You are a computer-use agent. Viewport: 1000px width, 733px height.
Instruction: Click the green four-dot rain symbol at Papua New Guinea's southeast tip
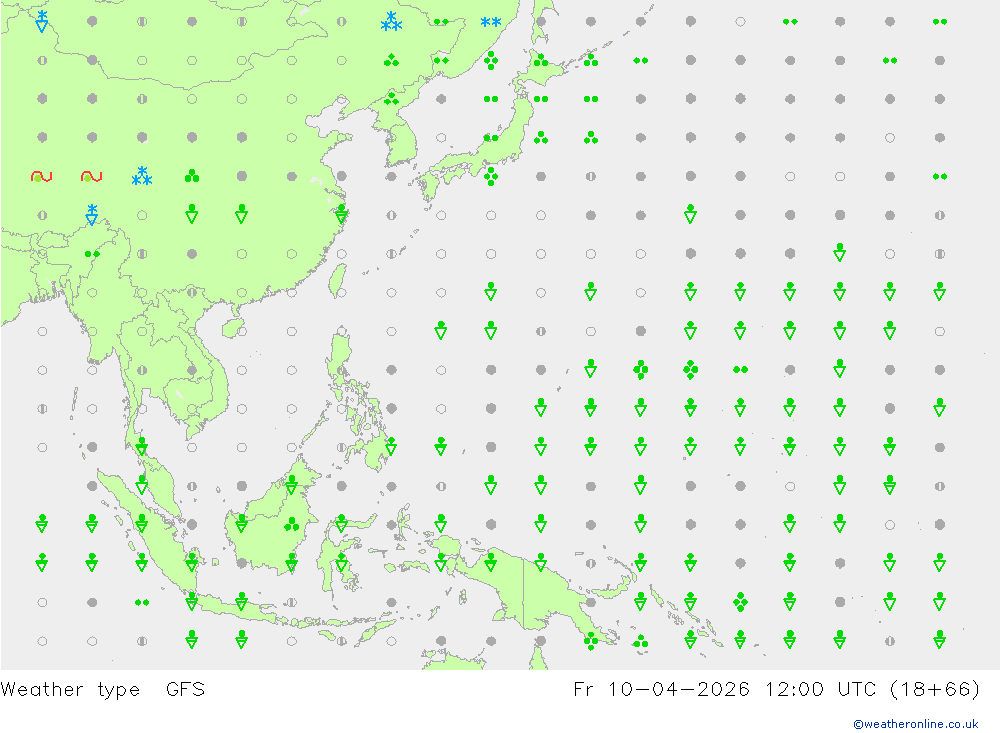point(591,641)
